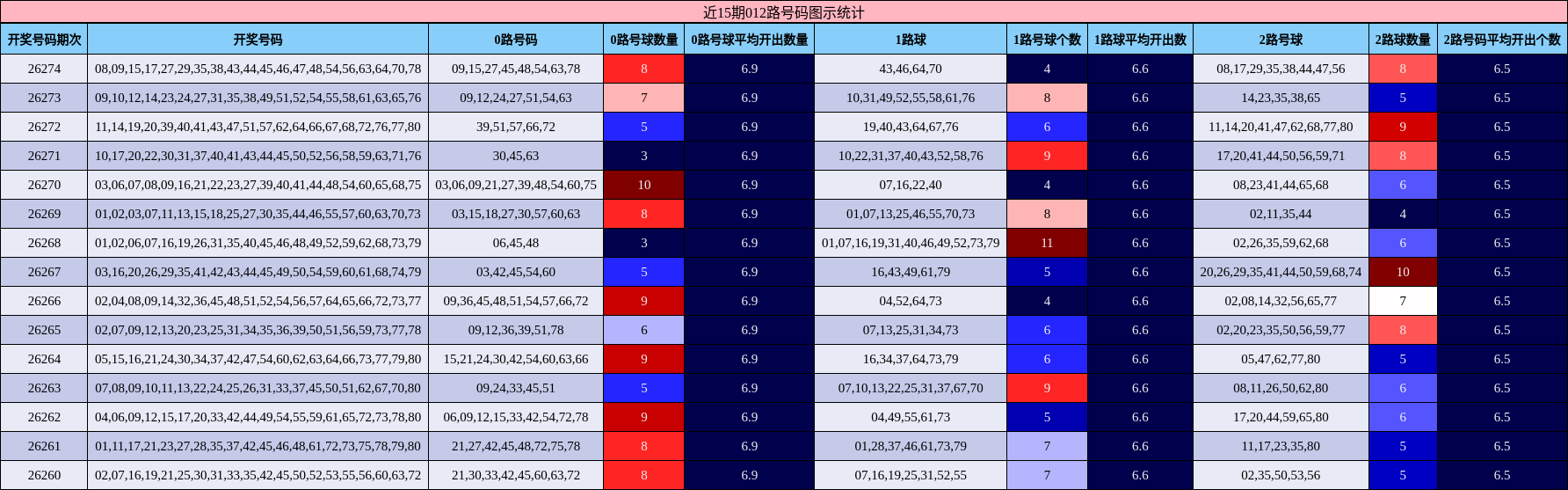The width and height of the screenshot is (1568, 490).
Task: Click period number 26266
Action: 44,301
